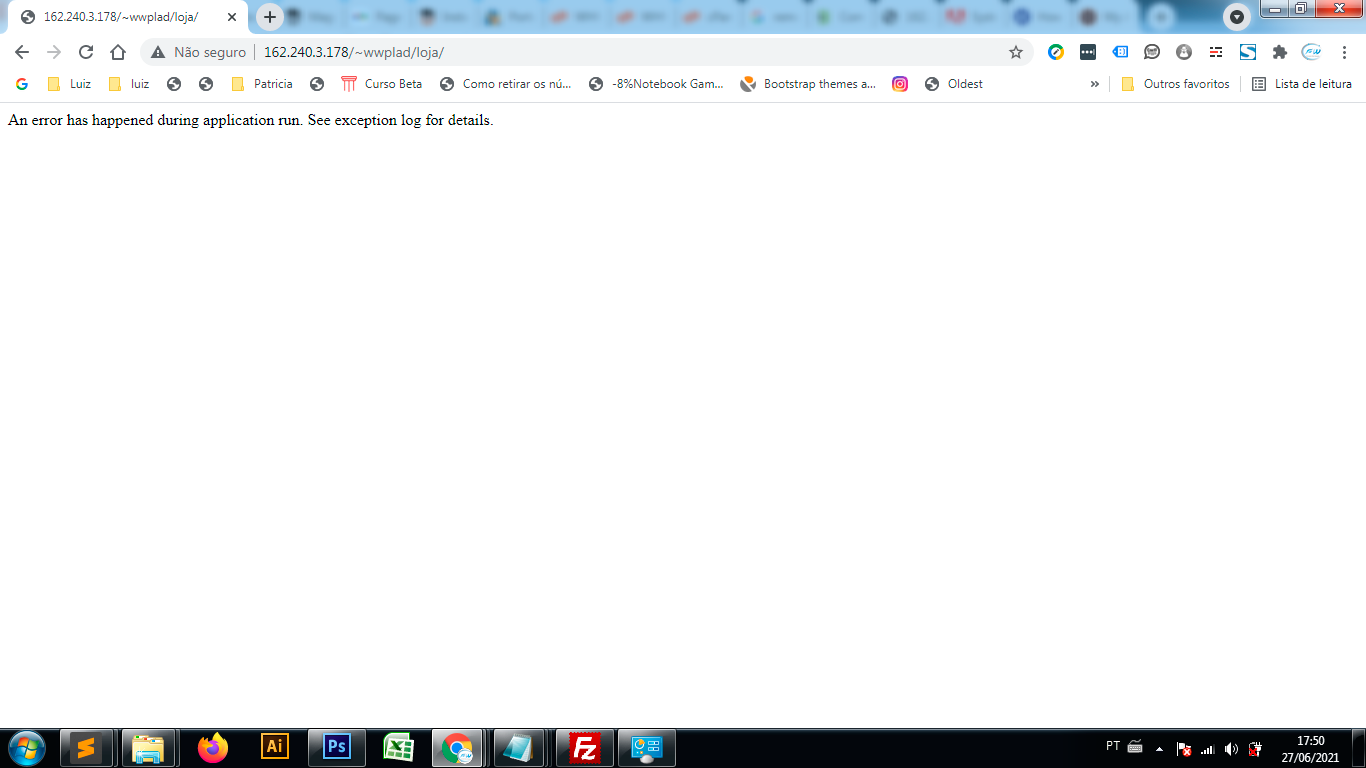
Task: Select the 162.240.3.178 loja tab
Action: 120,17
